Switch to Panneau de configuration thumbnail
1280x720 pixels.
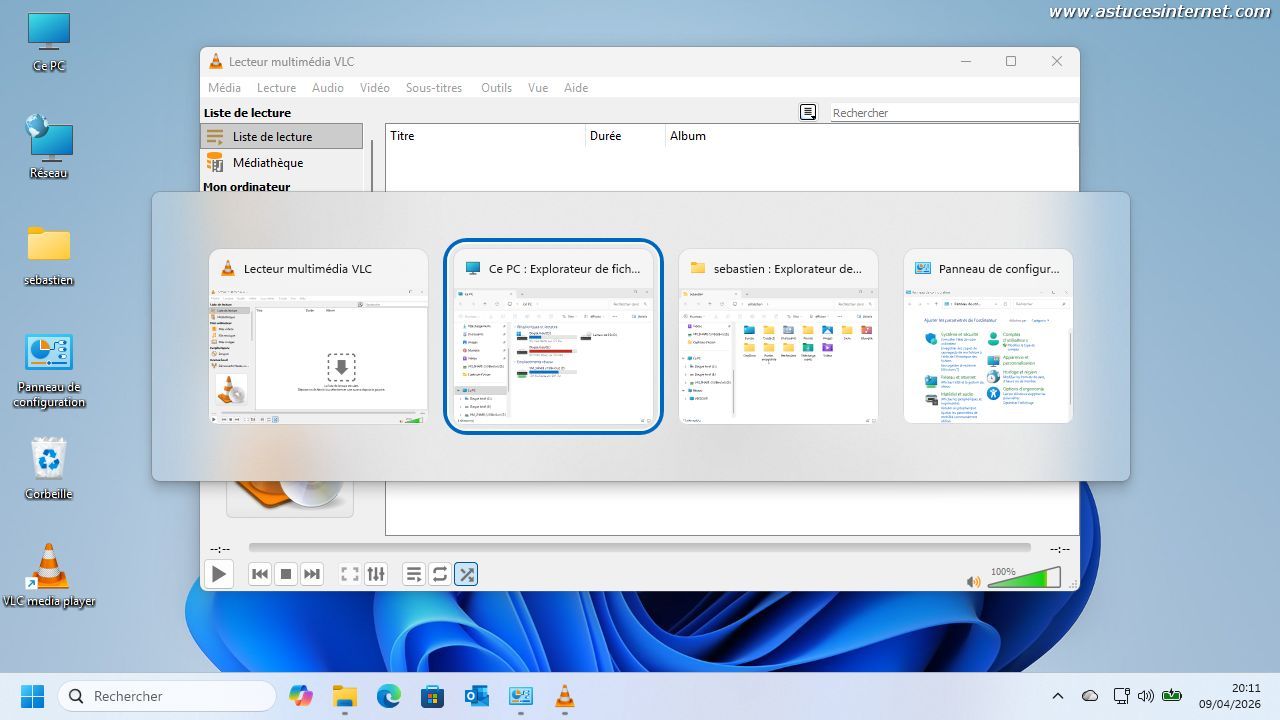tap(988, 336)
